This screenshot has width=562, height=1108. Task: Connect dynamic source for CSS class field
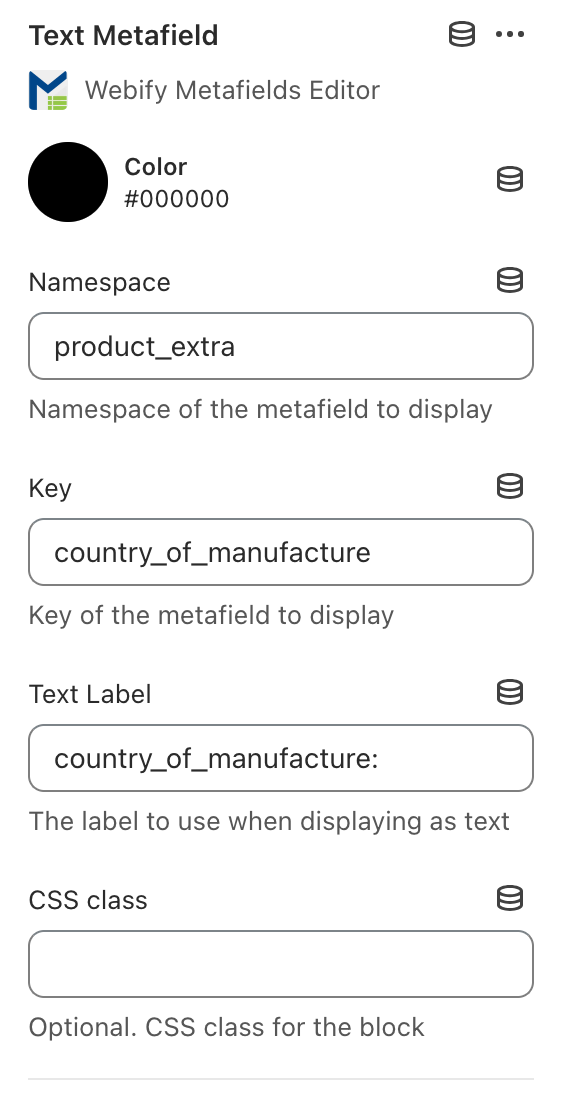point(510,898)
